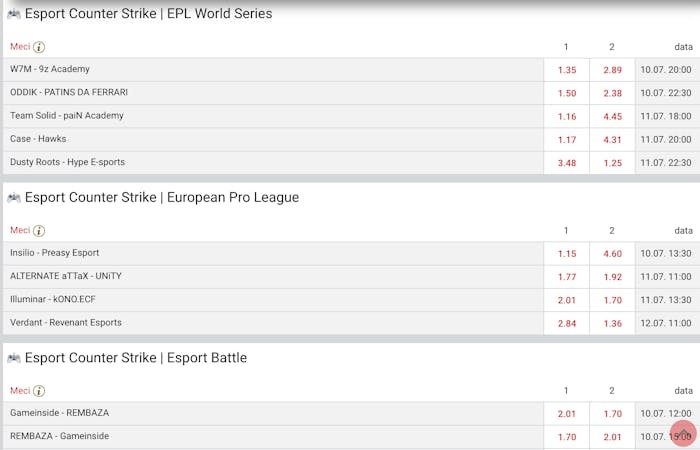
Task: Pick odds 1.92 for UNiTY
Action: (x=612, y=277)
